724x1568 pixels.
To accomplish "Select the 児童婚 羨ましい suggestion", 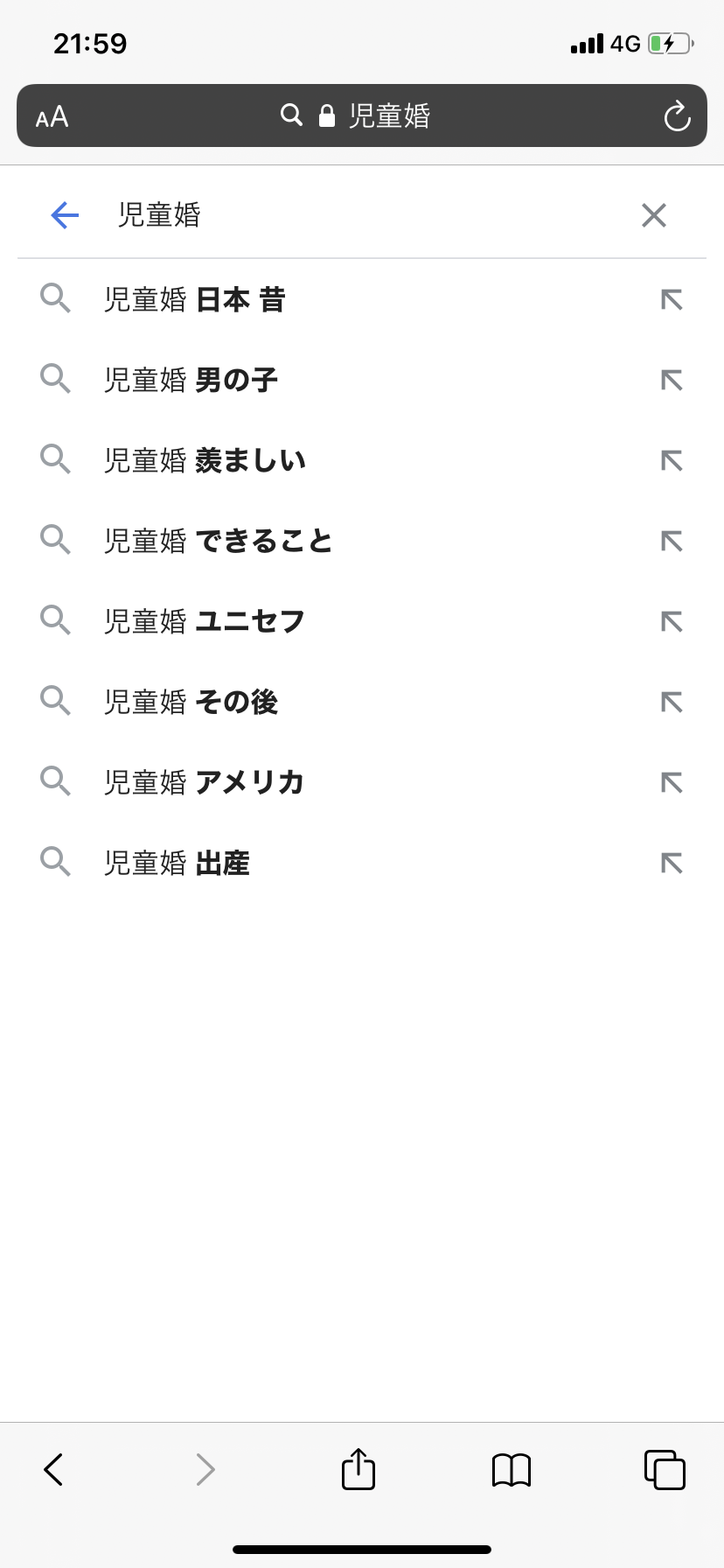I will point(205,461).
